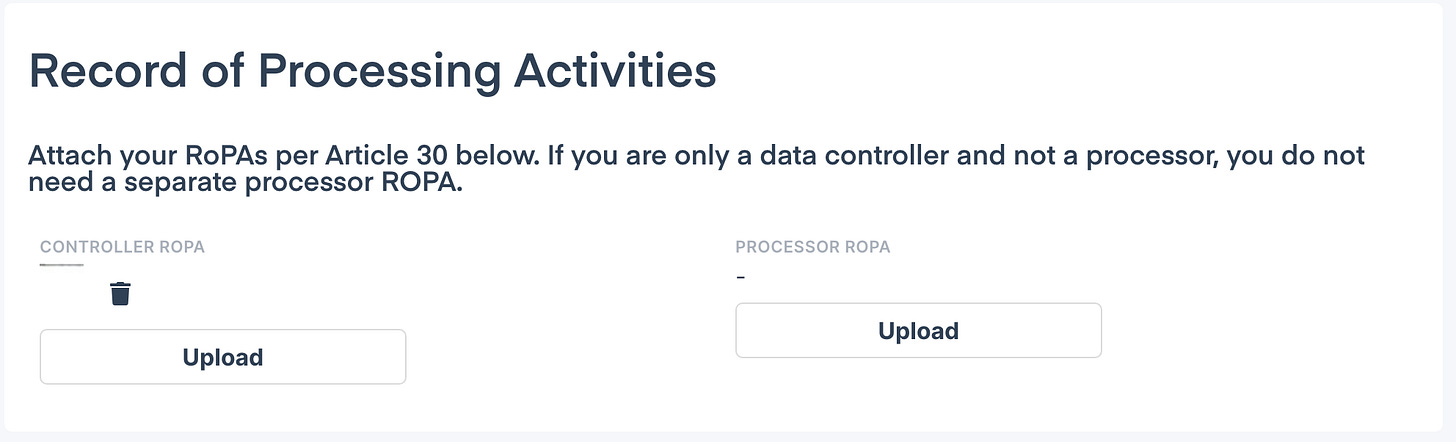Remove the attached controller RoPA document
Image resolution: width=1456 pixels, height=442 pixels.
(x=120, y=294)
